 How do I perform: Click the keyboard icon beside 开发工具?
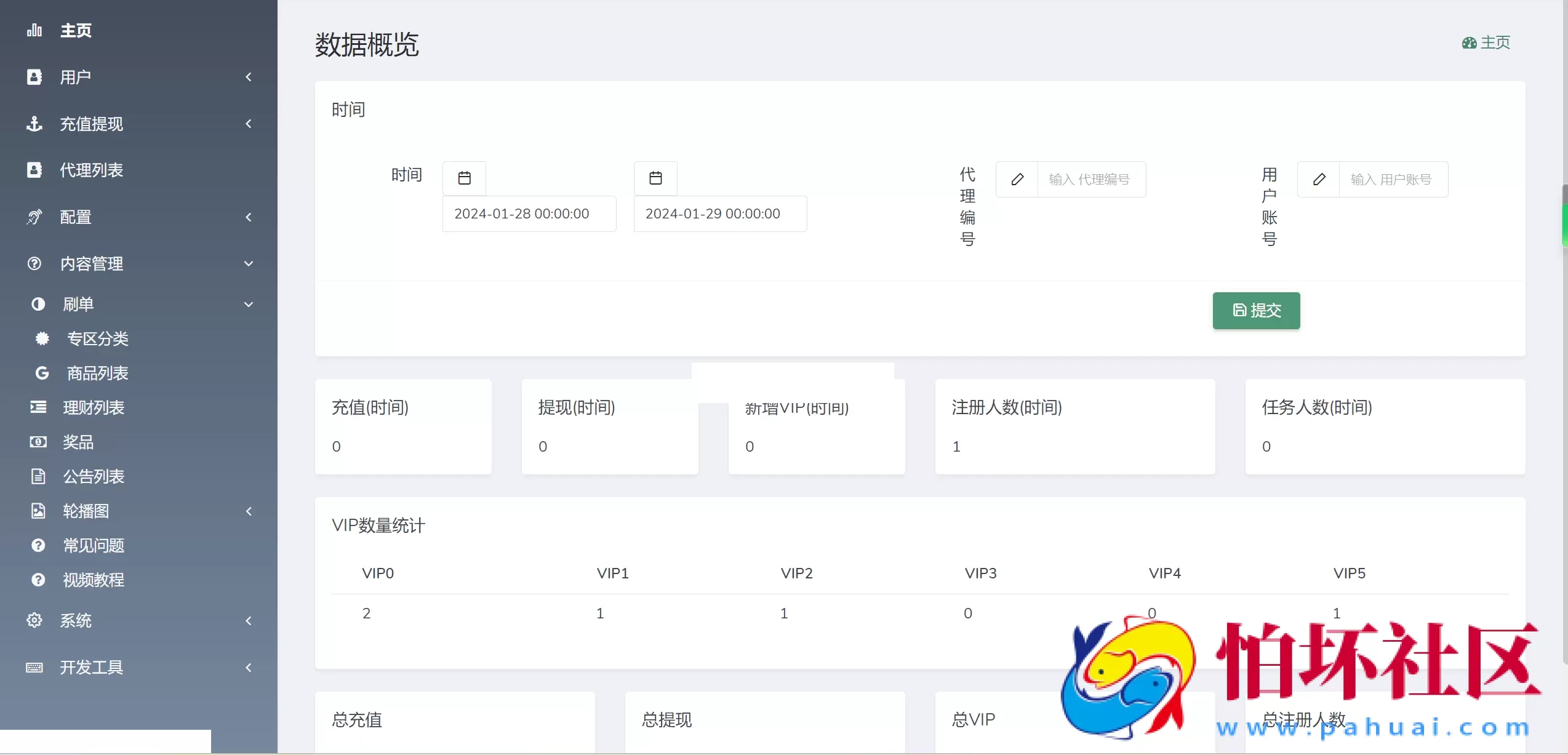(34, 667)
